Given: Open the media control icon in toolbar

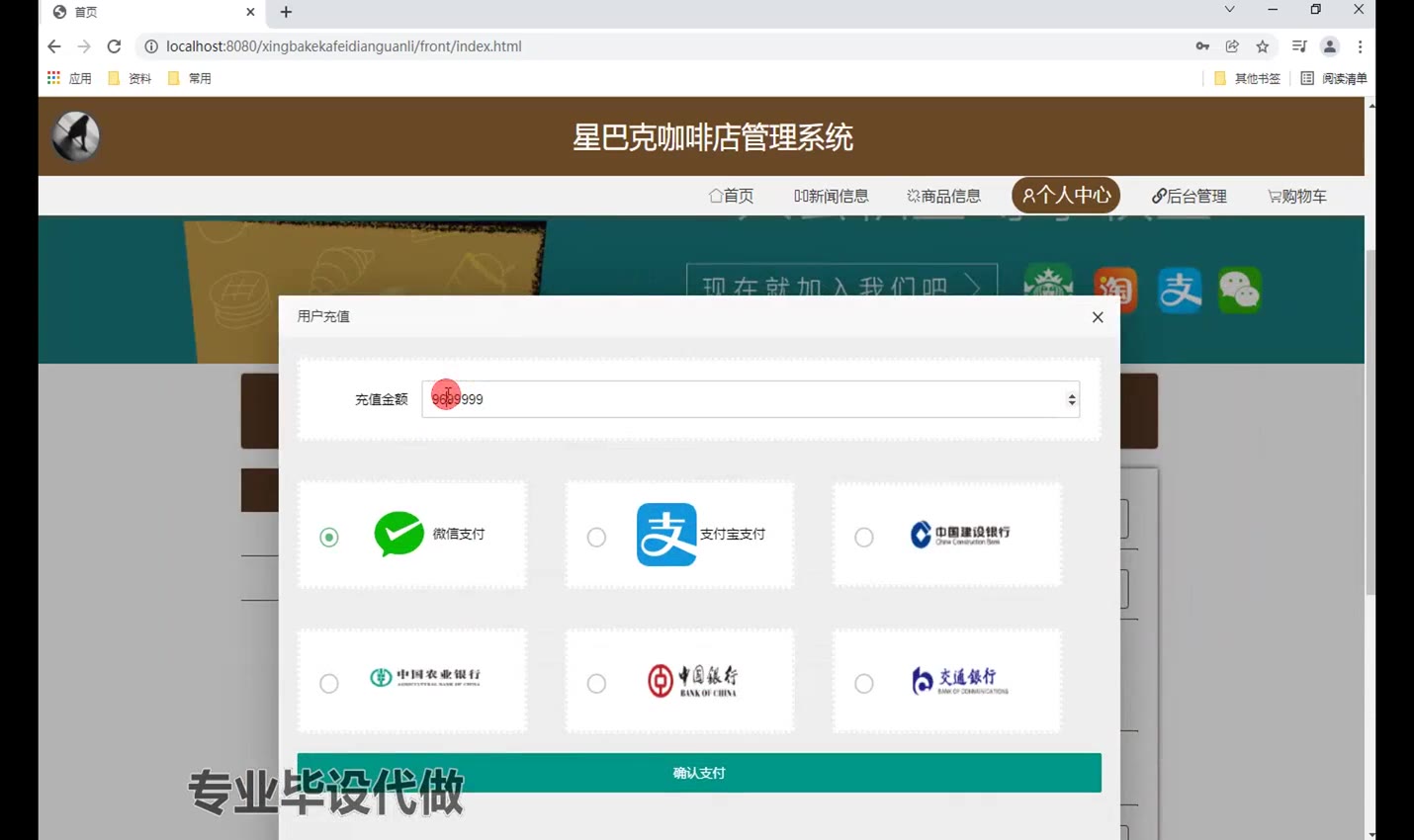Looking at the screenshot, I should tap(1299, 46).
